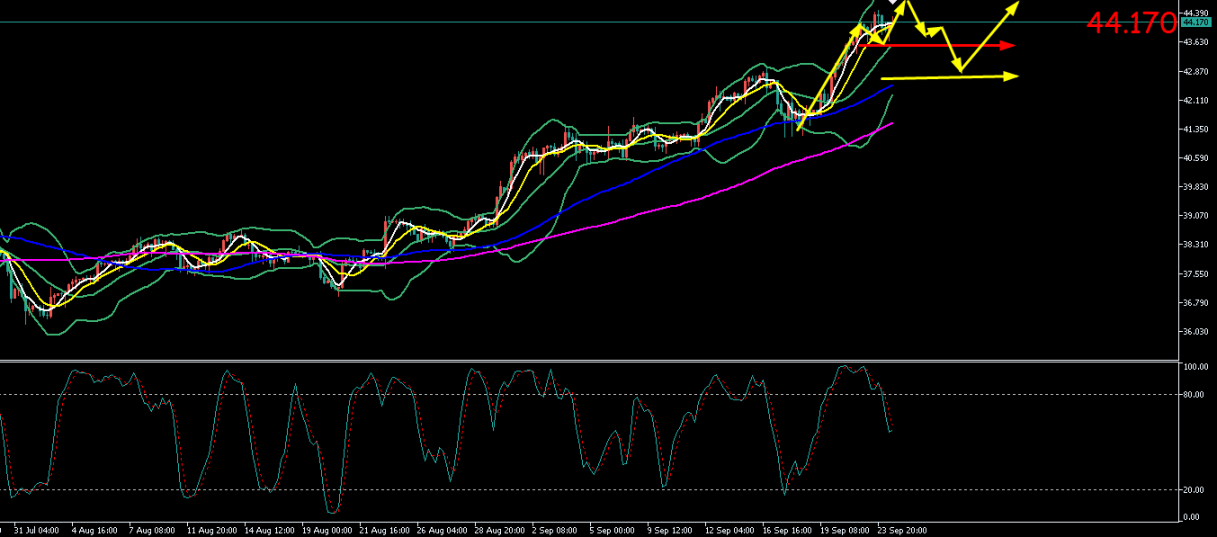
Task: Click the 80.00 overbought level label
Action: pos(1194,394)
